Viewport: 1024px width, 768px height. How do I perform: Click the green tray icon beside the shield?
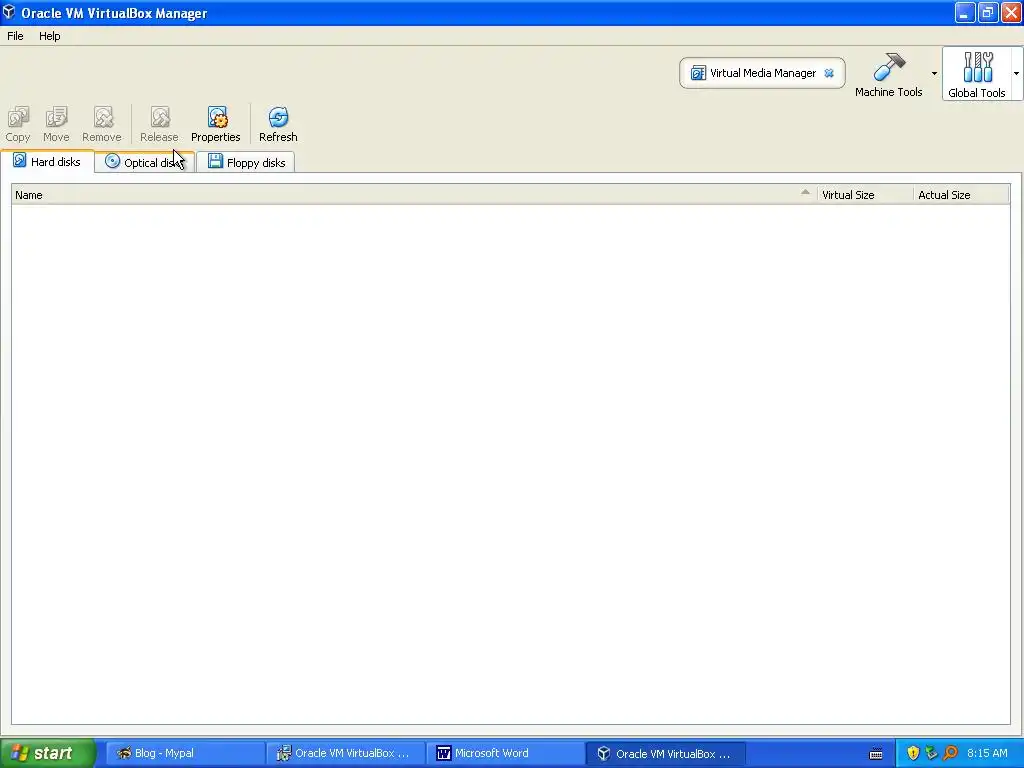coord(932,753)
